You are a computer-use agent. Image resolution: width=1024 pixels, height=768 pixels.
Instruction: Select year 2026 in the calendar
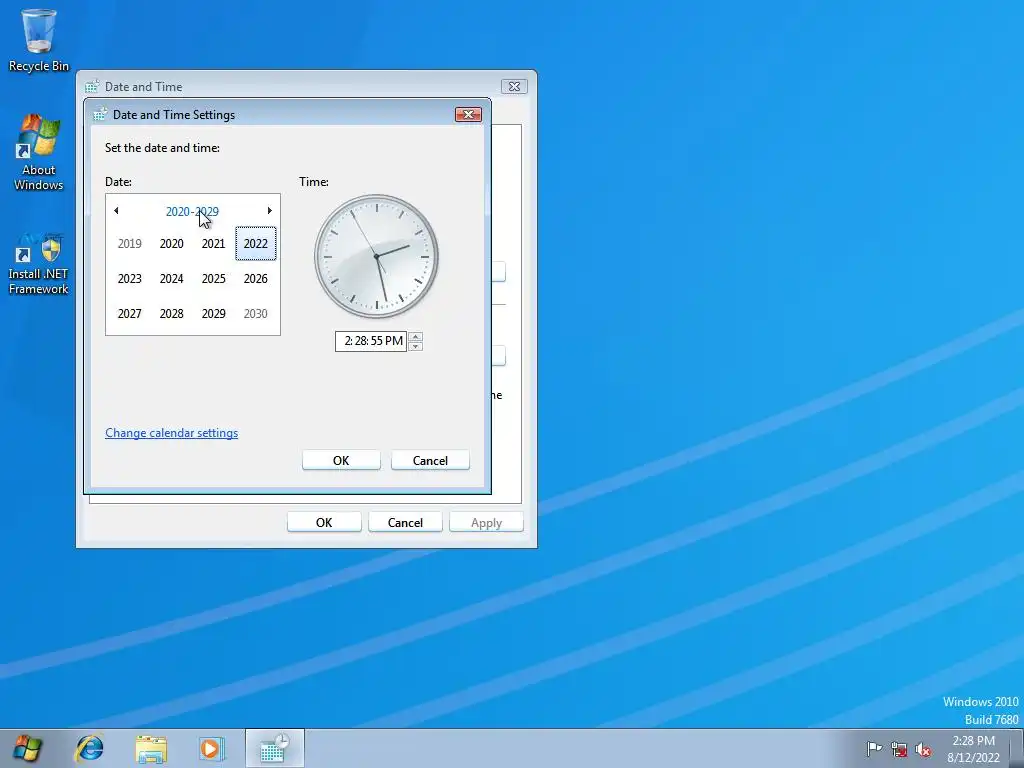[x=255, y=279]
